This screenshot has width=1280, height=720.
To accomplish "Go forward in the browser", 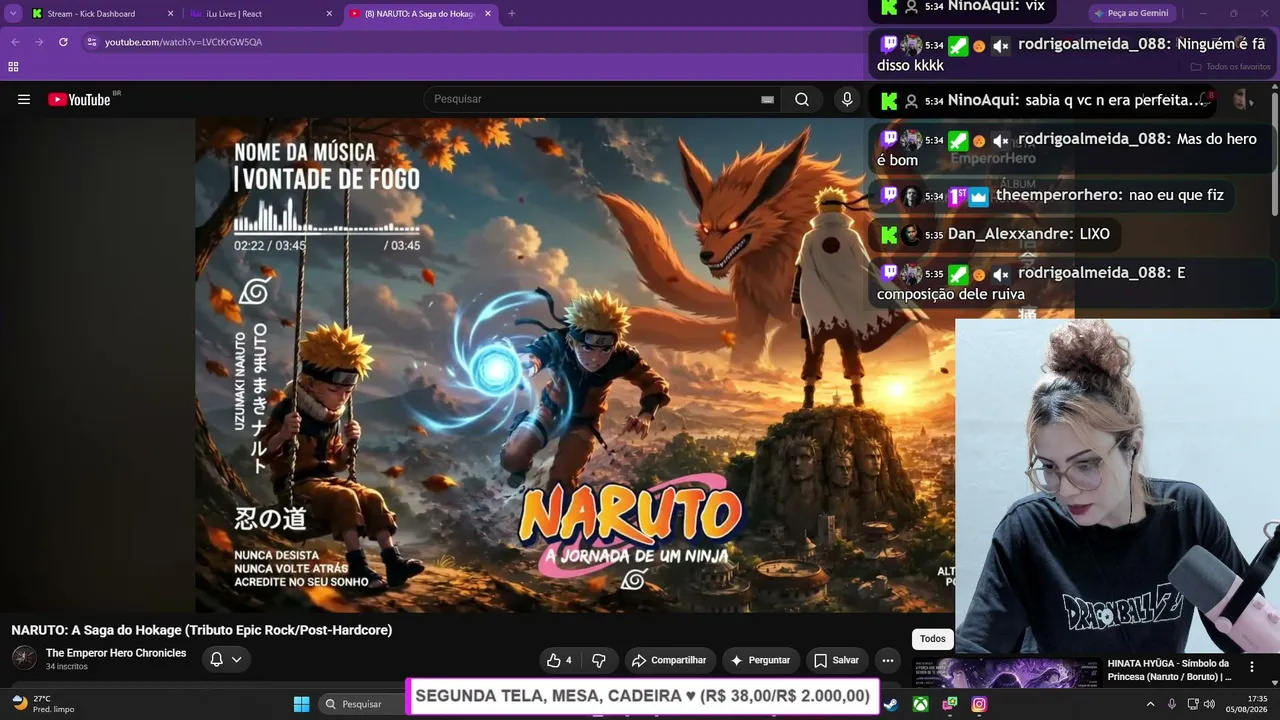I will 39,42.
